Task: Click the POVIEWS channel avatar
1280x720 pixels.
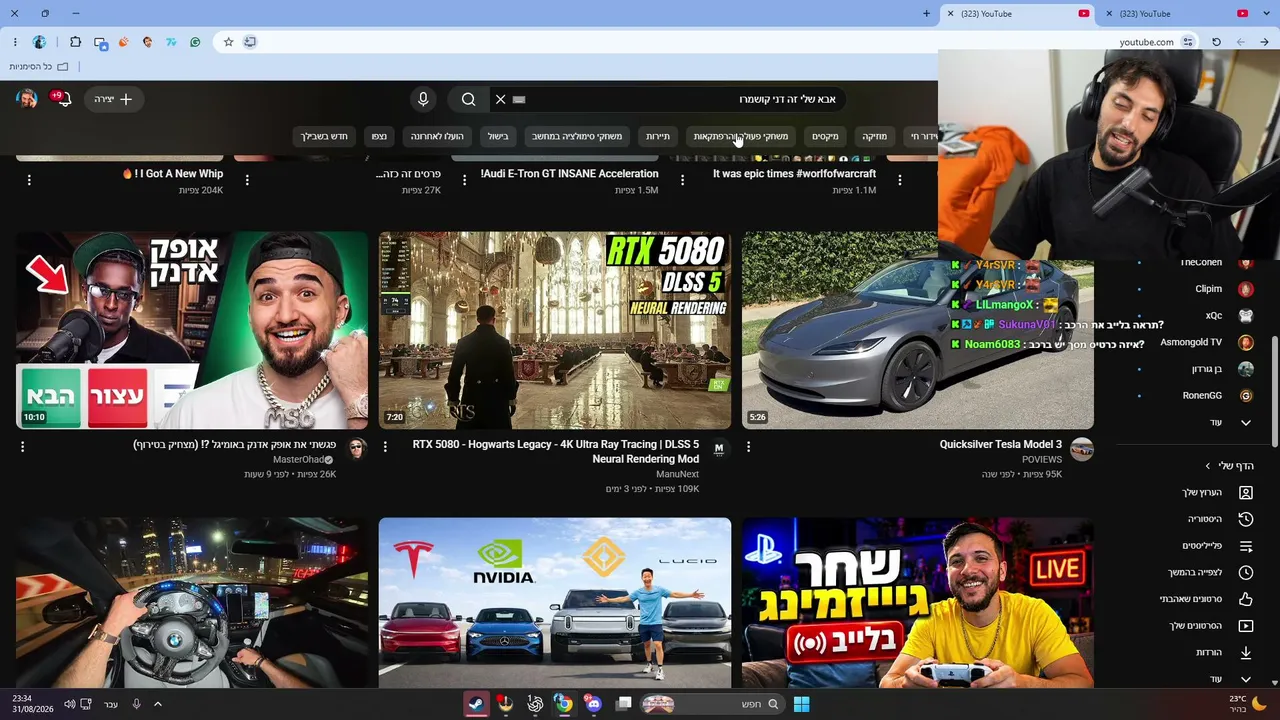Action: tap(1082, 450)
